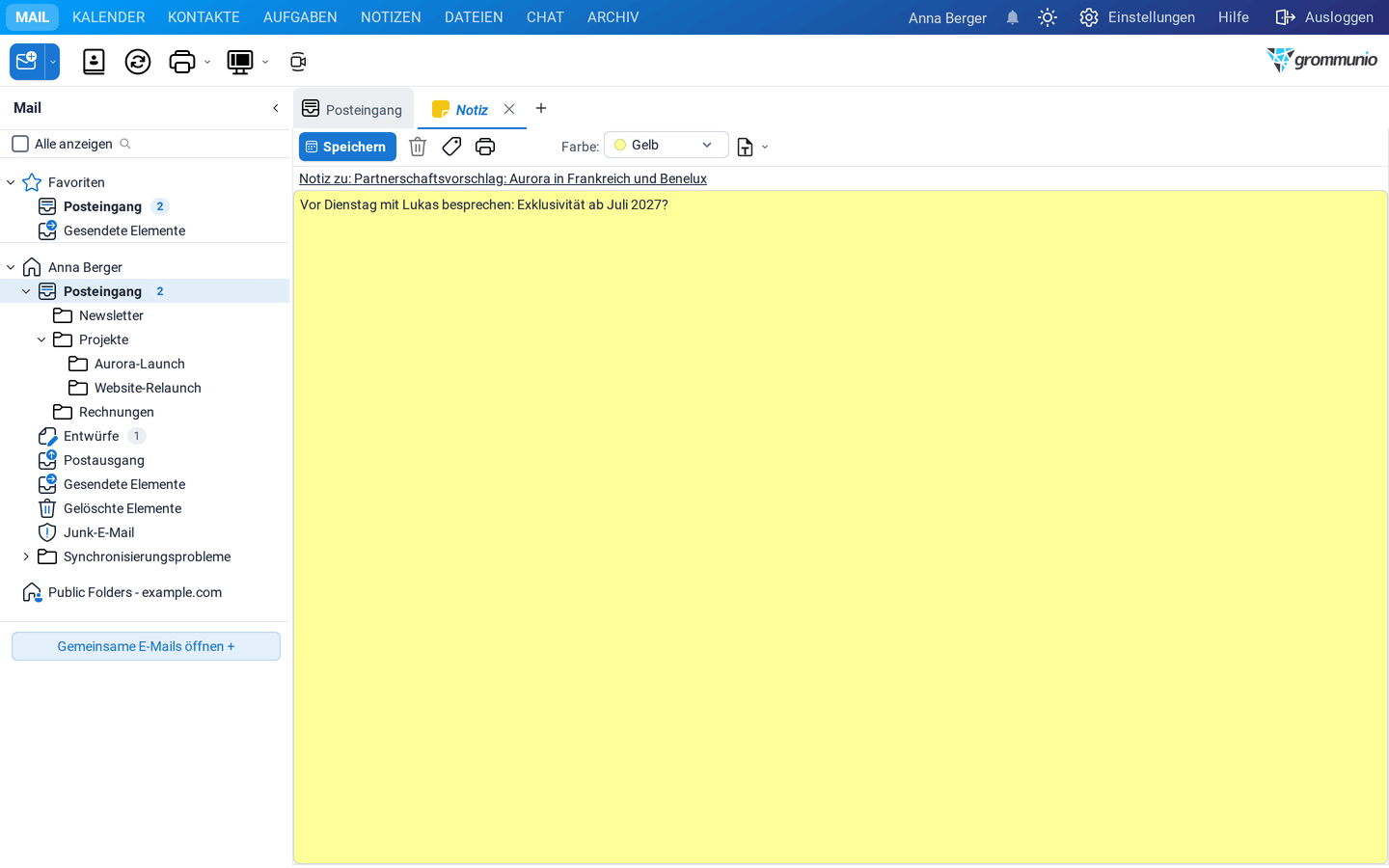This screenshot has width=1389, height=868.
Task: Click the monitor view icon in the main toolbar
Action: [x=240, y=62]
